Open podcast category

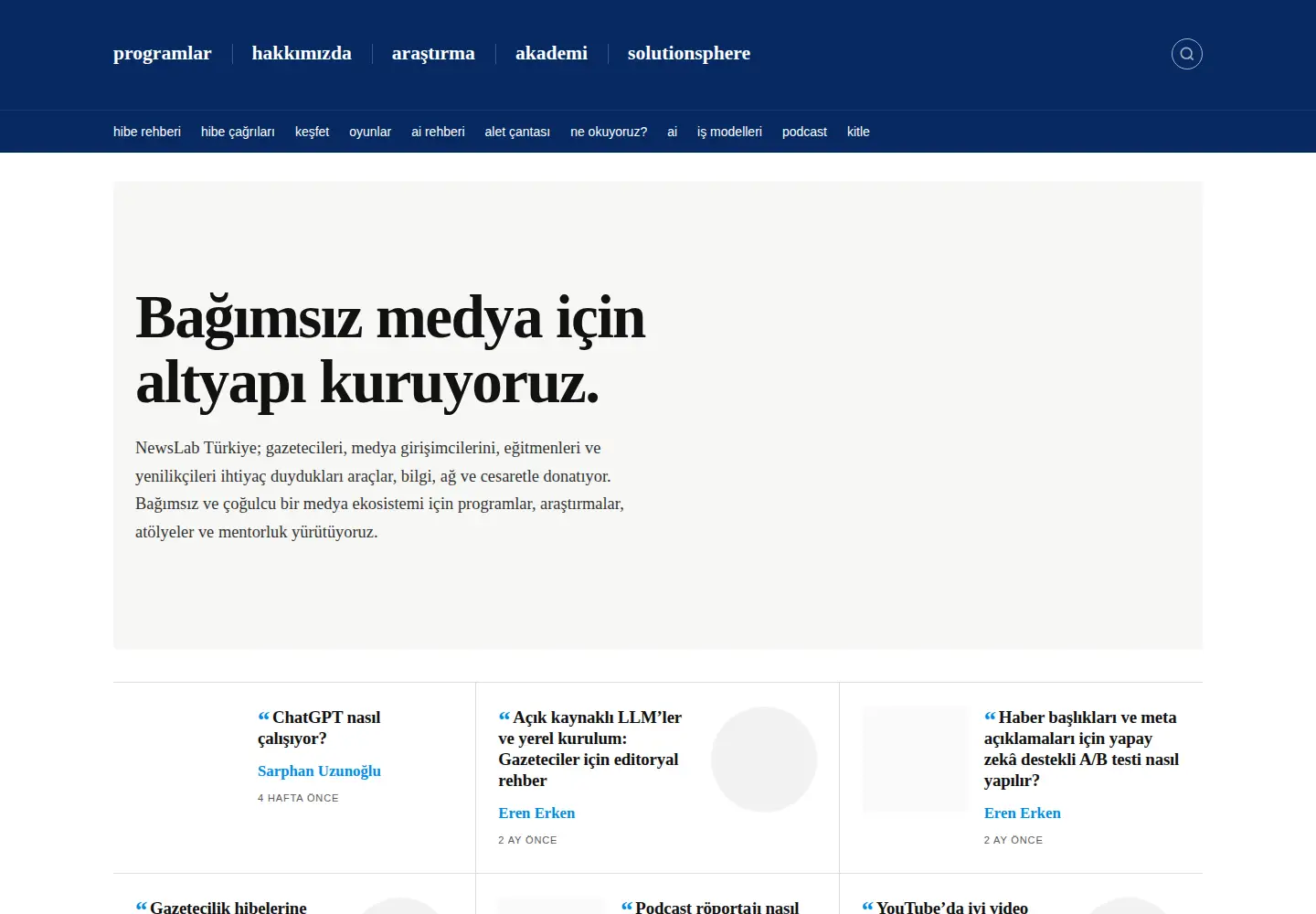[x=804, y=132]
